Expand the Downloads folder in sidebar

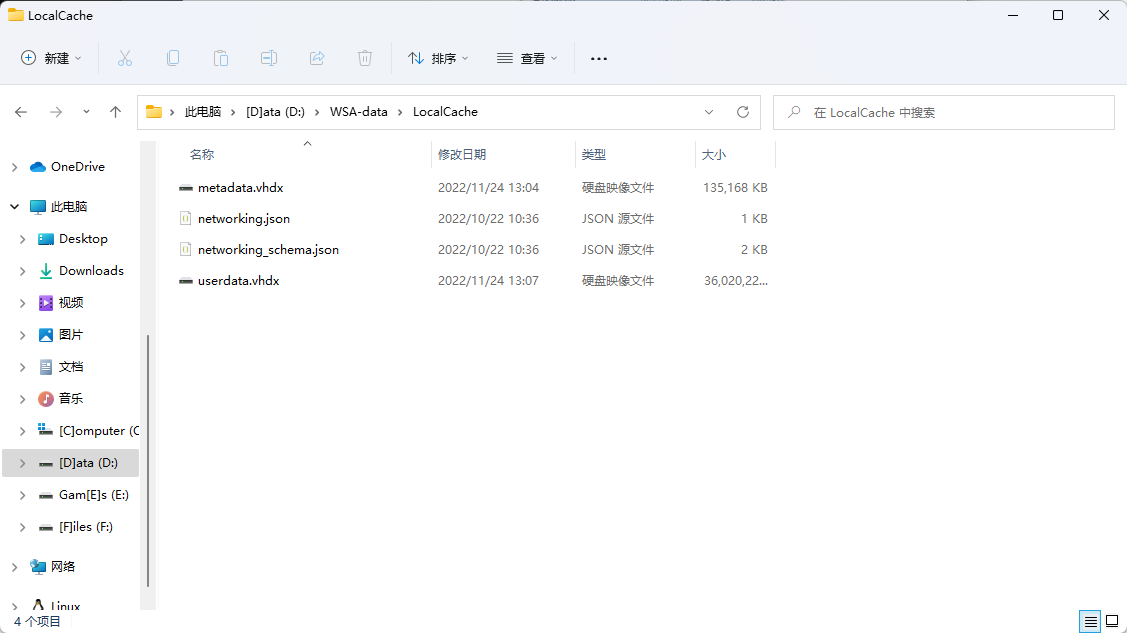point(23,271)
